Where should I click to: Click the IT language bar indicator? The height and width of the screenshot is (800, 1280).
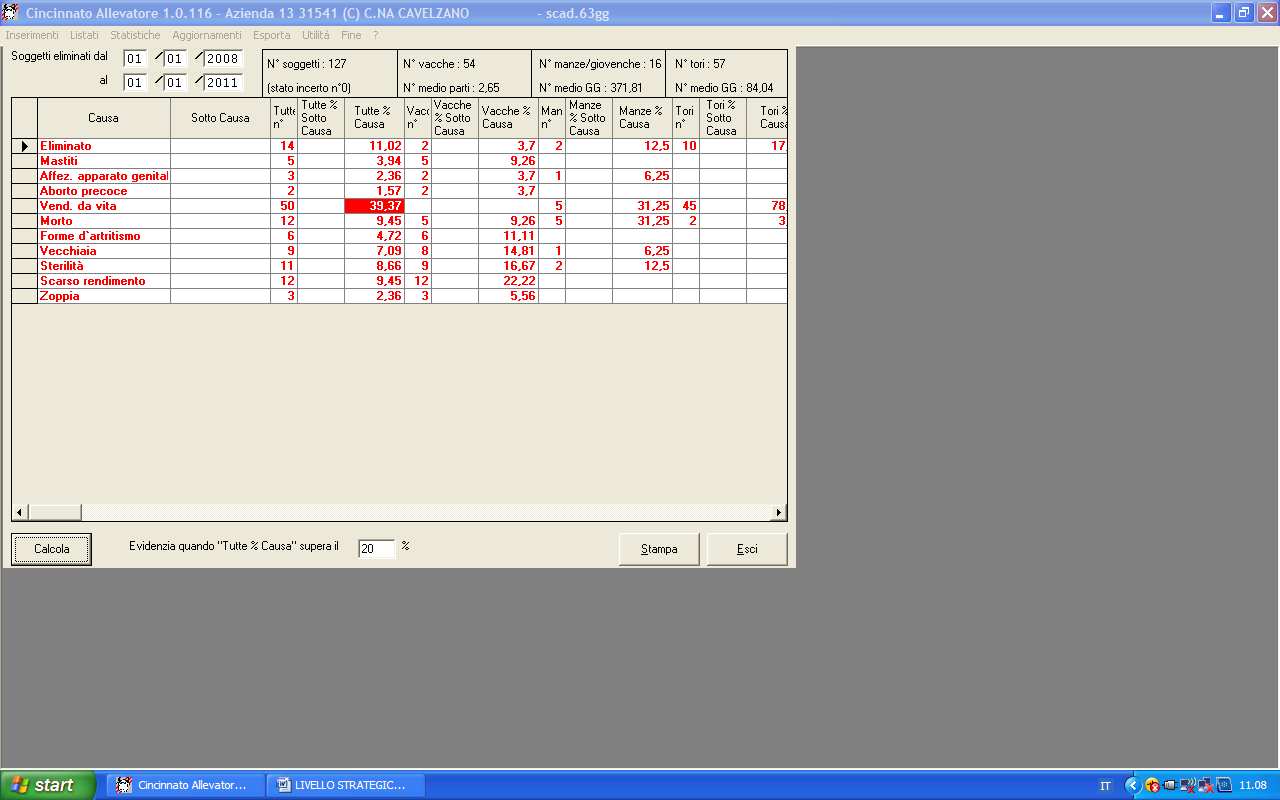click(1105, 785)
